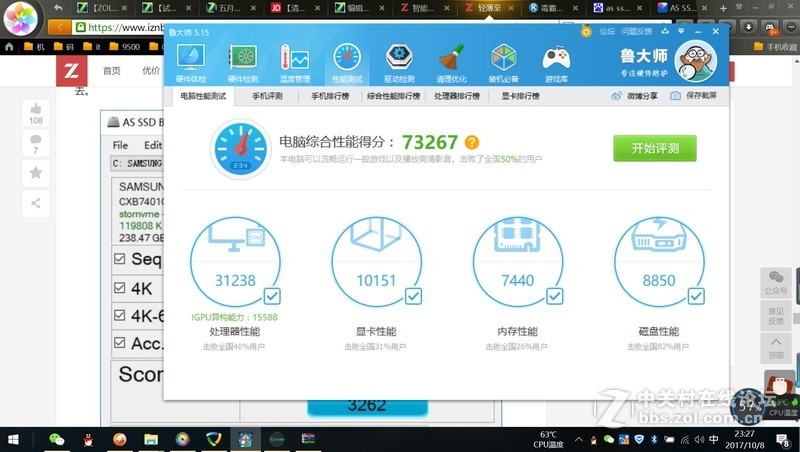The height and width of the screenshot is (452, 800).
Task: Switch to the JD browser tab
Action: pos(295,8)
